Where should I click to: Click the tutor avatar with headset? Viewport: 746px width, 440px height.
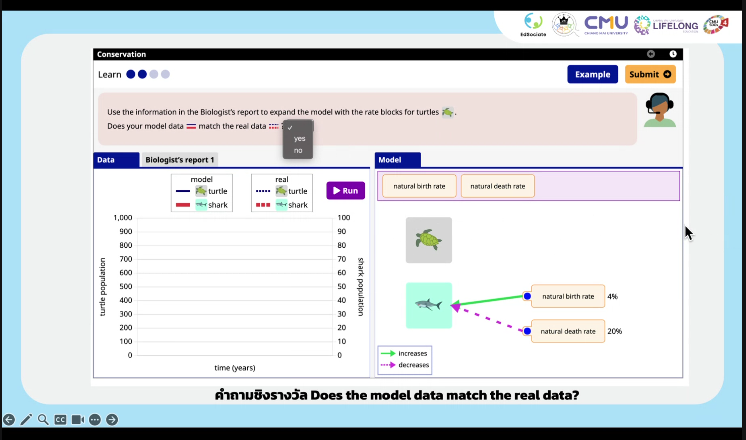click(658, 109)
